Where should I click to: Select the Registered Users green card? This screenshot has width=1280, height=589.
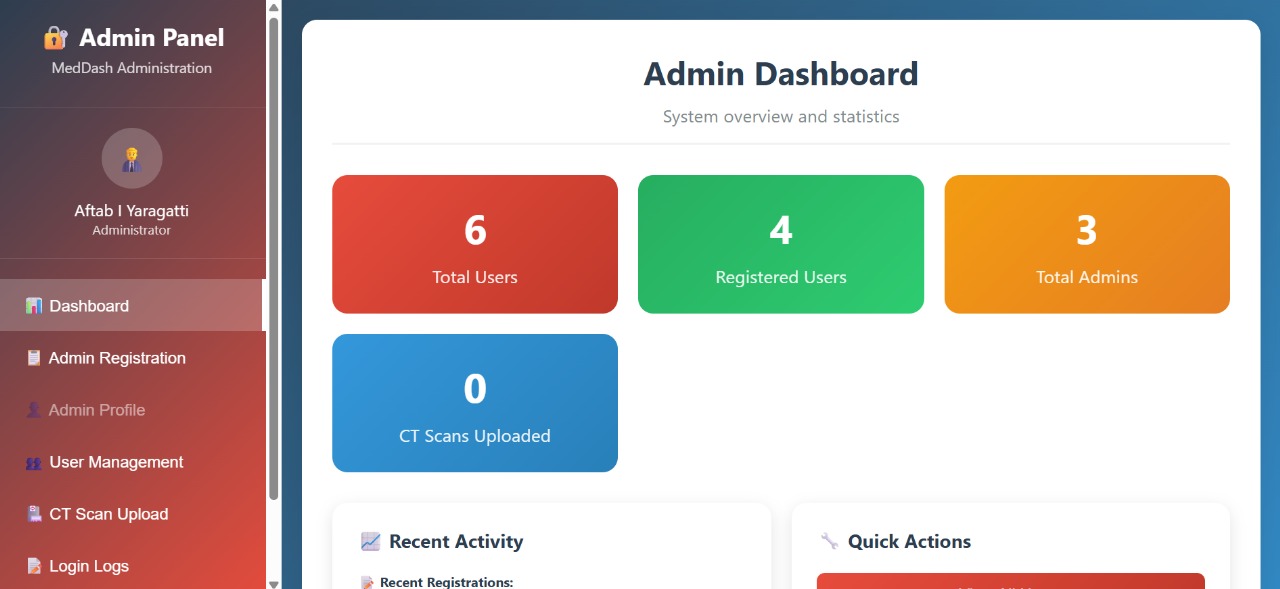click(x=781, y=244)
